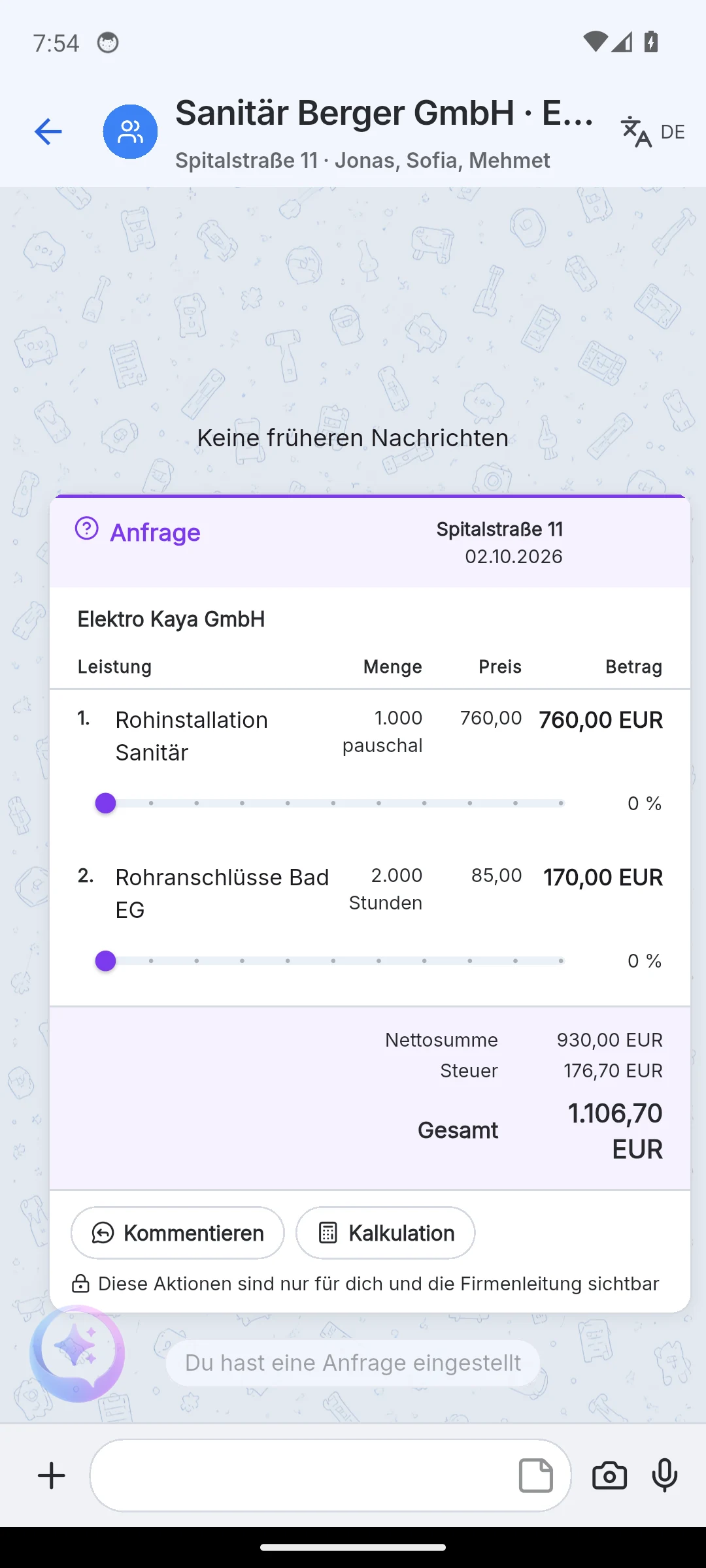Go back with the arrow icon

[48, 132]
